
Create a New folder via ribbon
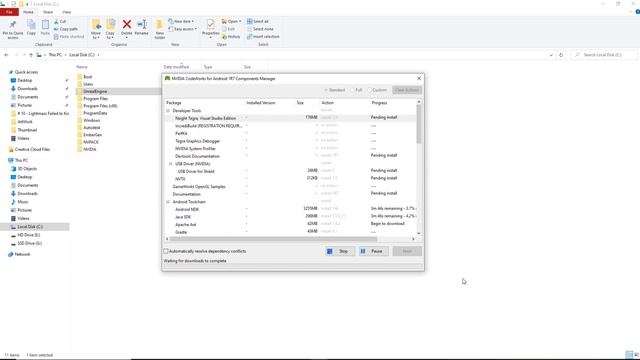(x=160, y=29)
